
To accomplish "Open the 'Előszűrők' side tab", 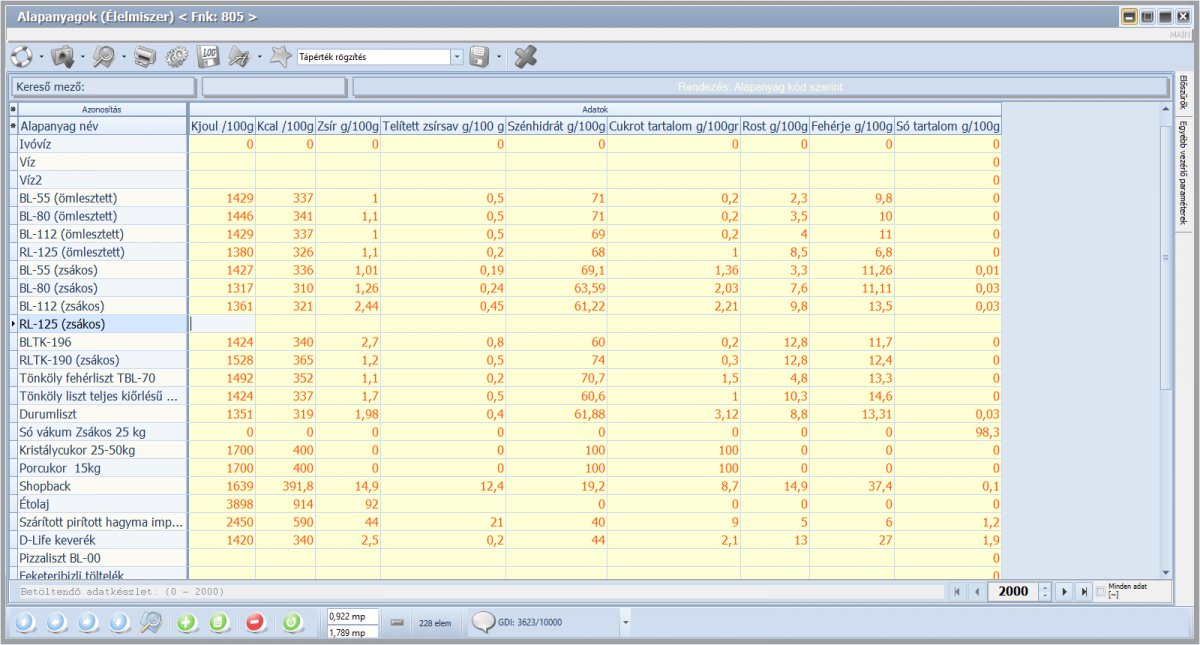I will point(1183,91).
